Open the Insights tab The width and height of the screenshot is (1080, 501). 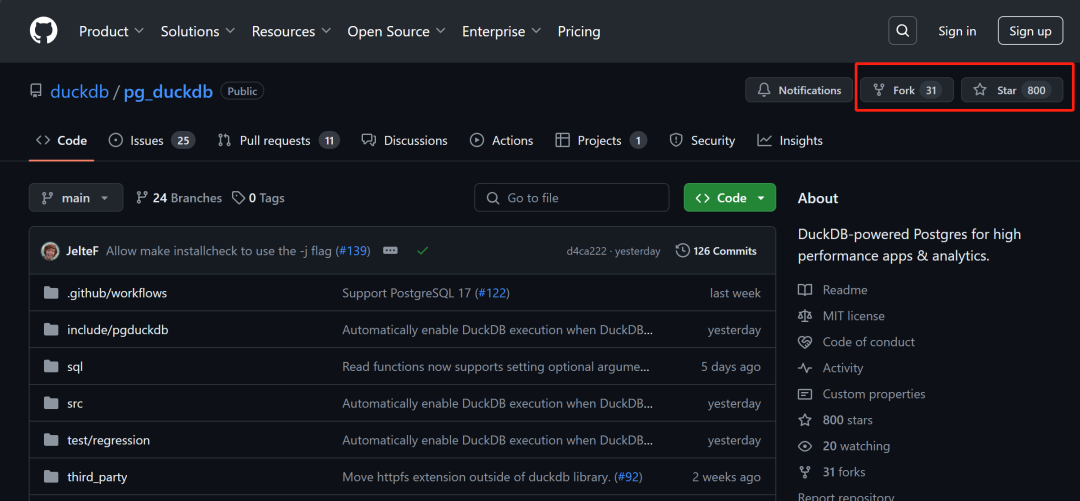tap(790, 140)
